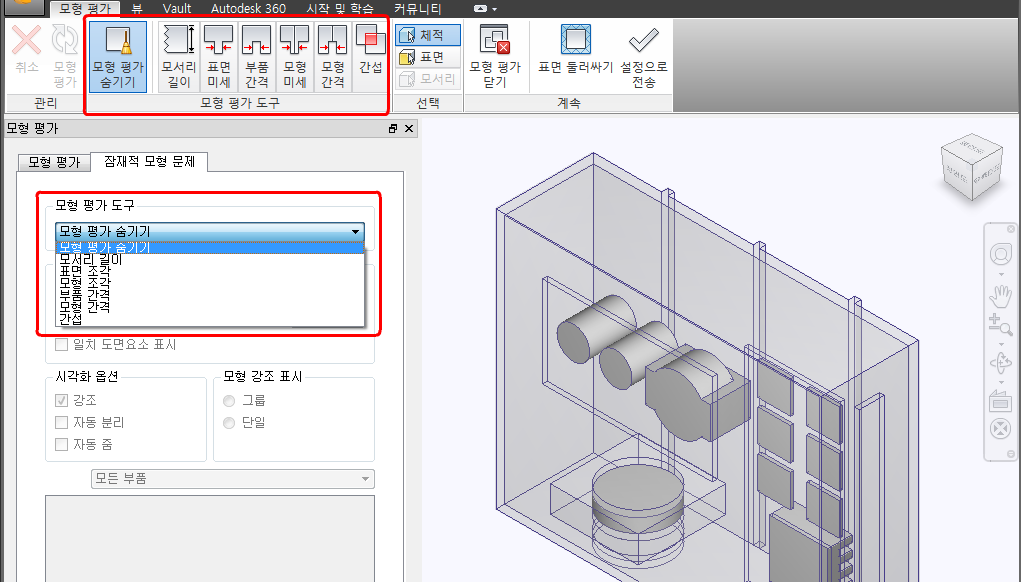This screenshot has height=582, width=1021.
Task: Click the 계속 ribbon panel label
Action: tap(568, 103)
